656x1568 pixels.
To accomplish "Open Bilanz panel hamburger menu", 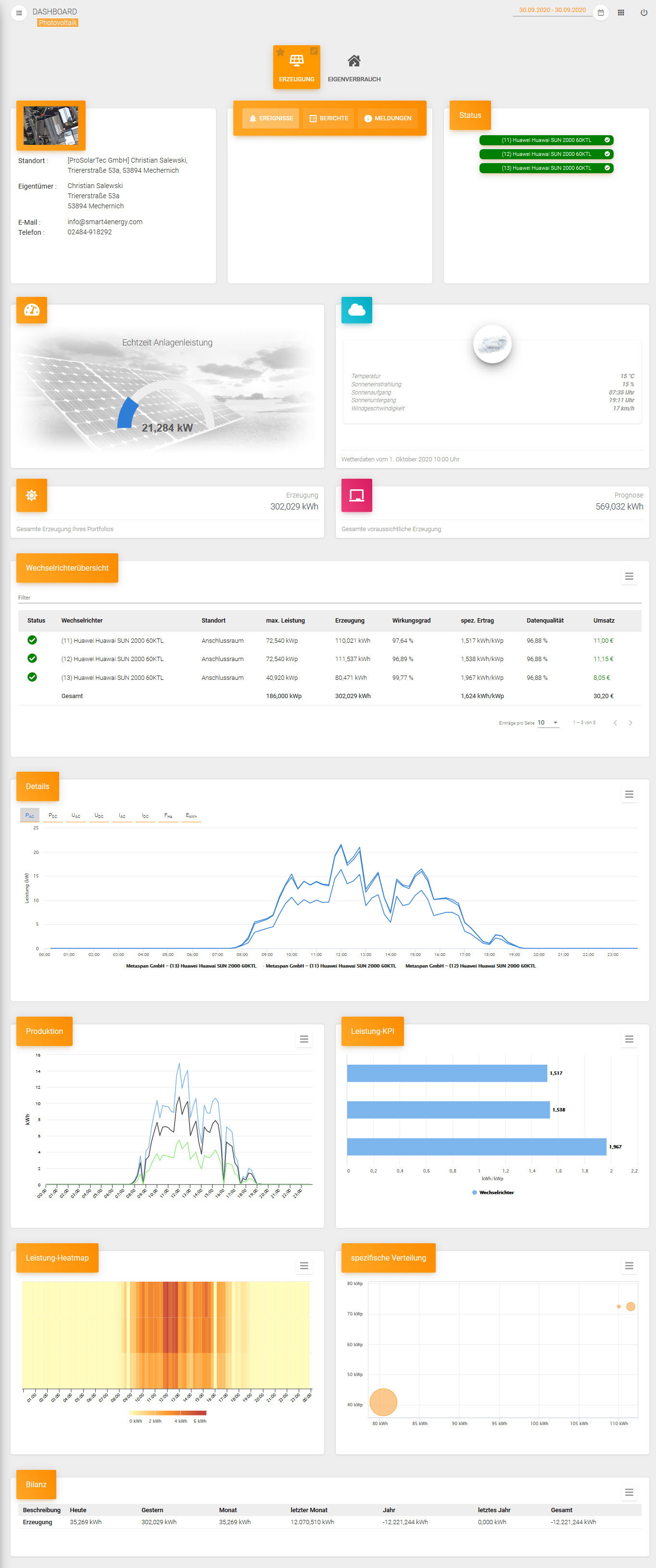I will 629,1492.
